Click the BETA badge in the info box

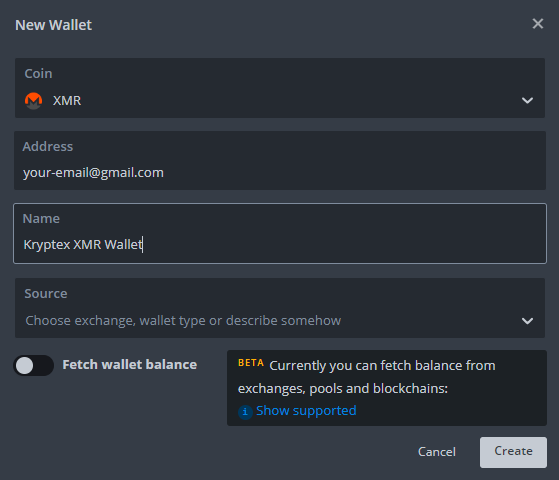(x=251, y=363)
